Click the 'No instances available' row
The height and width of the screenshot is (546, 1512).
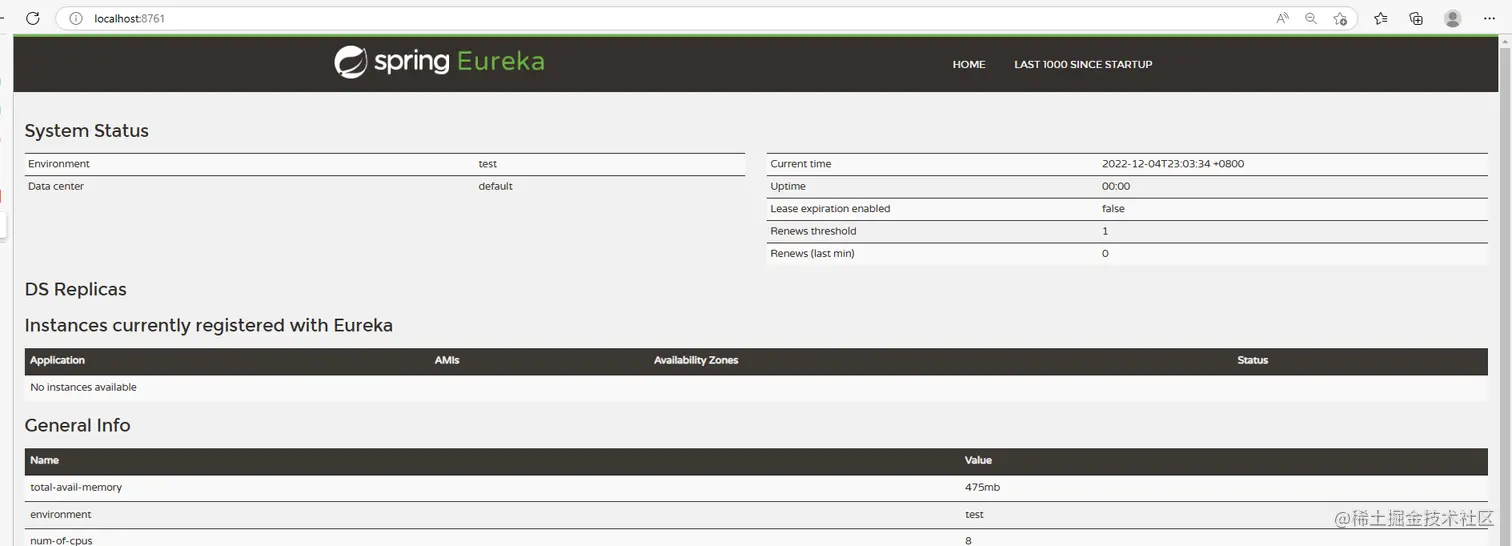coord(756,387)
